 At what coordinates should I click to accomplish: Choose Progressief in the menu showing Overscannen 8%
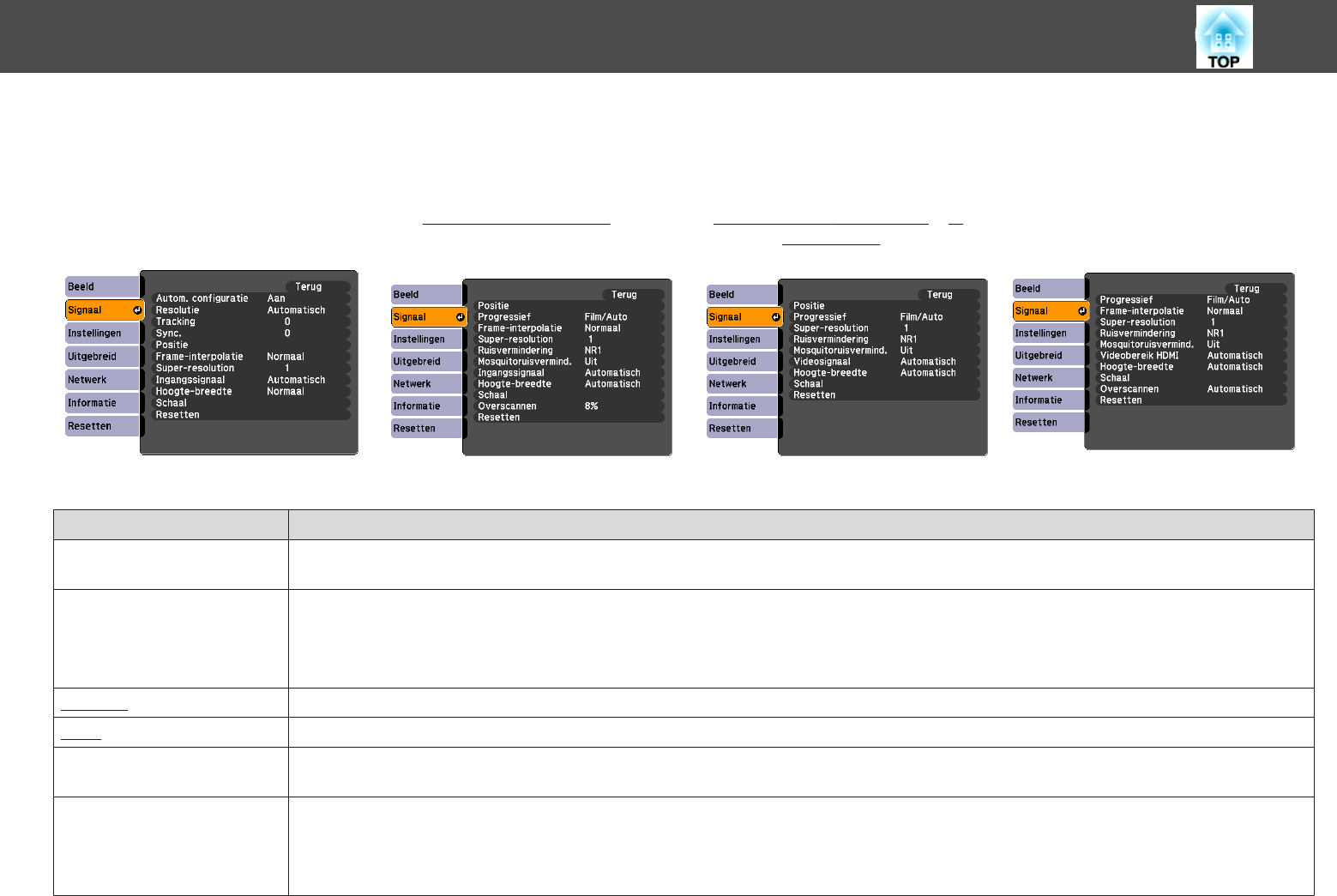(x=569, y=317)
